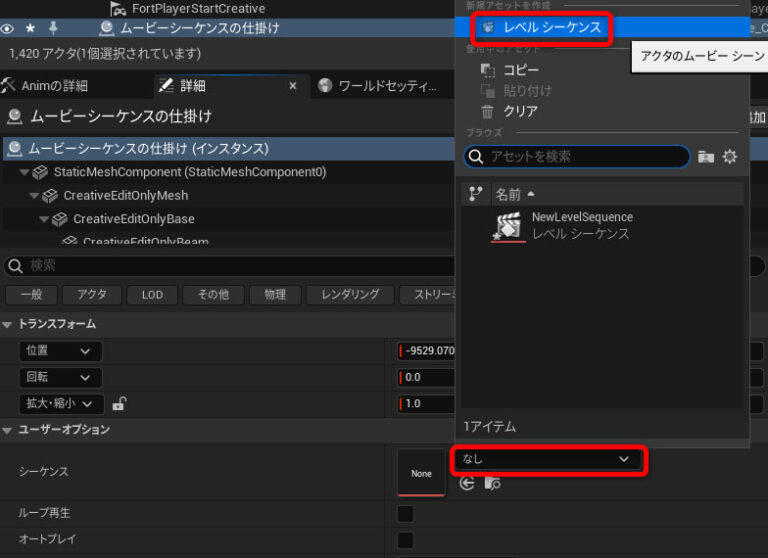Click the Level Sequence icon under create new asset
This screenshot has height=558, width=768.
[488, 28]
